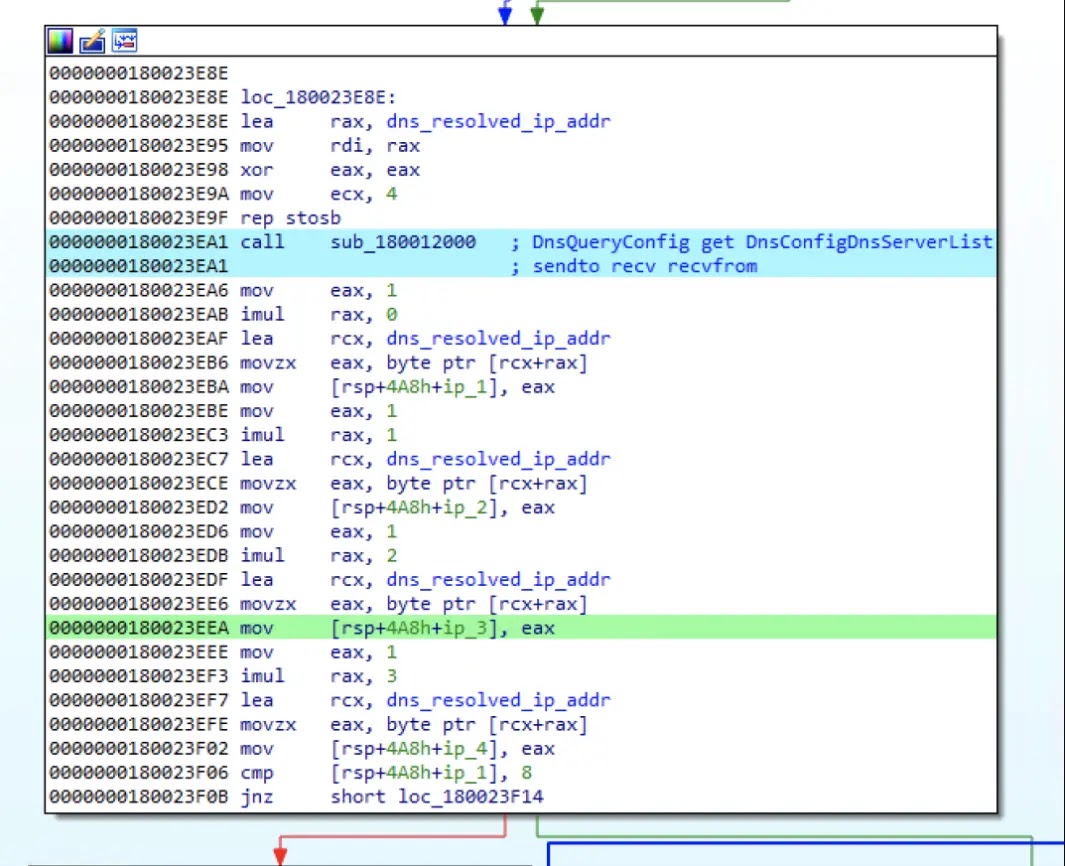Viewport: 1065px width, 866px height.
Task: Select movzx at address 180023EFE
Action: (x=414, y=724)
